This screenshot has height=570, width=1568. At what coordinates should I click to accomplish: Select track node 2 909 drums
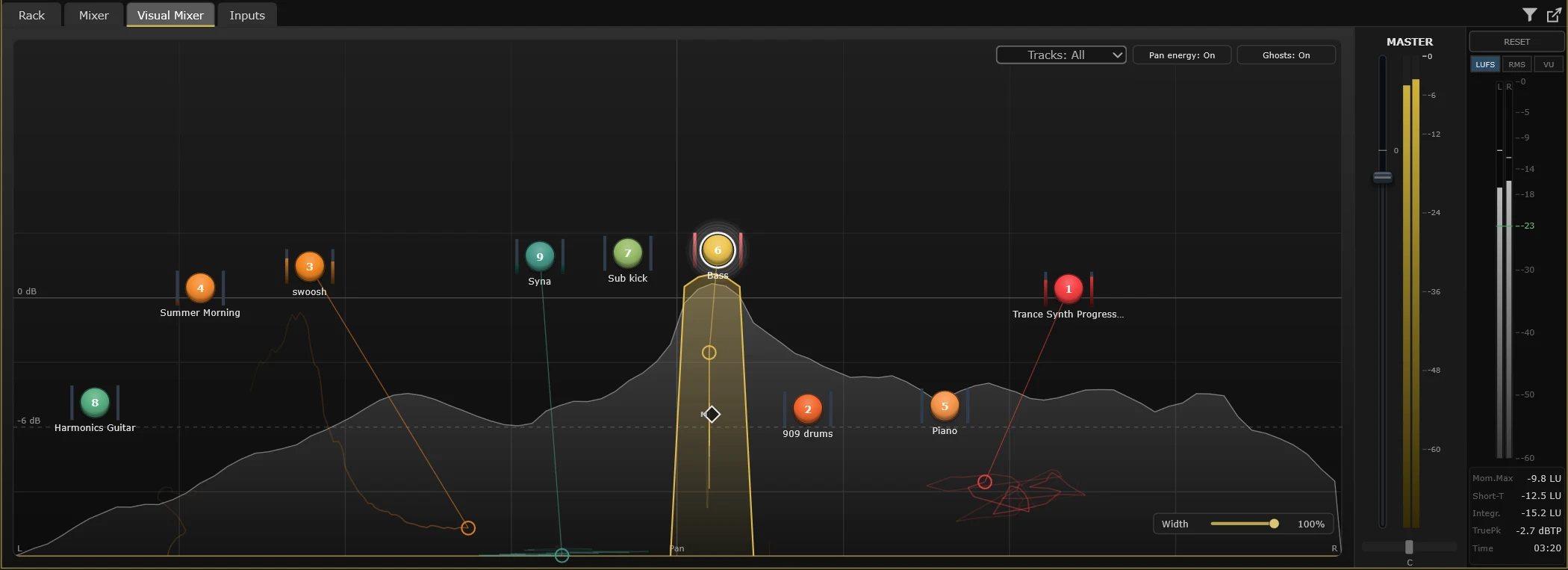[807, 409]
